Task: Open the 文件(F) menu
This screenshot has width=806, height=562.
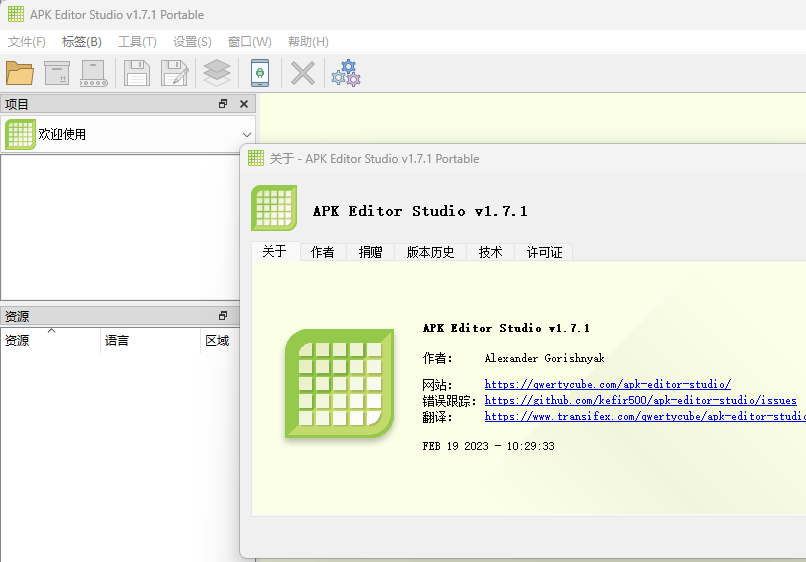Action: pos(27,42)
